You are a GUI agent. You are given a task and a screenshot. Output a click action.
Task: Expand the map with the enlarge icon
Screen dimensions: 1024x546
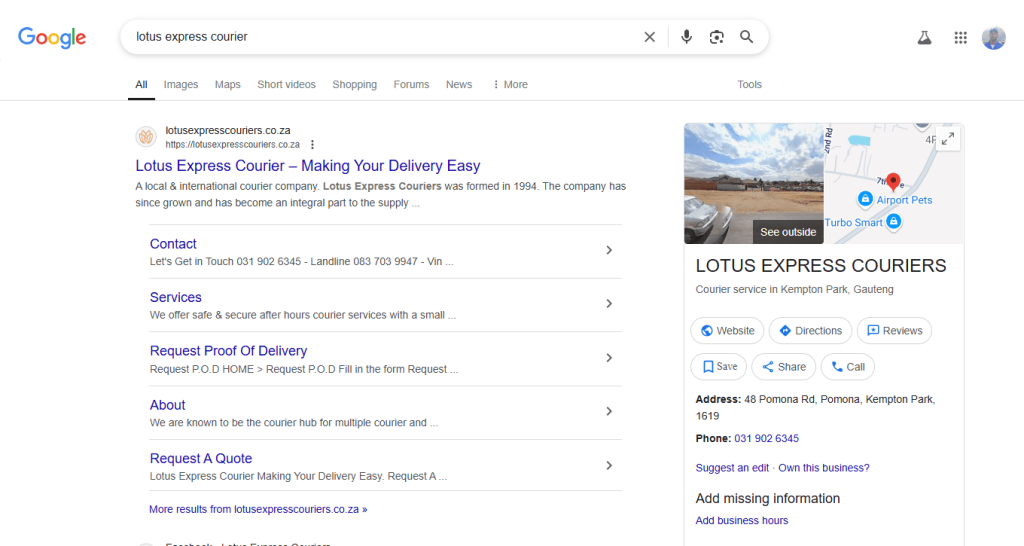pyautogui.click(x=948, y=138)
